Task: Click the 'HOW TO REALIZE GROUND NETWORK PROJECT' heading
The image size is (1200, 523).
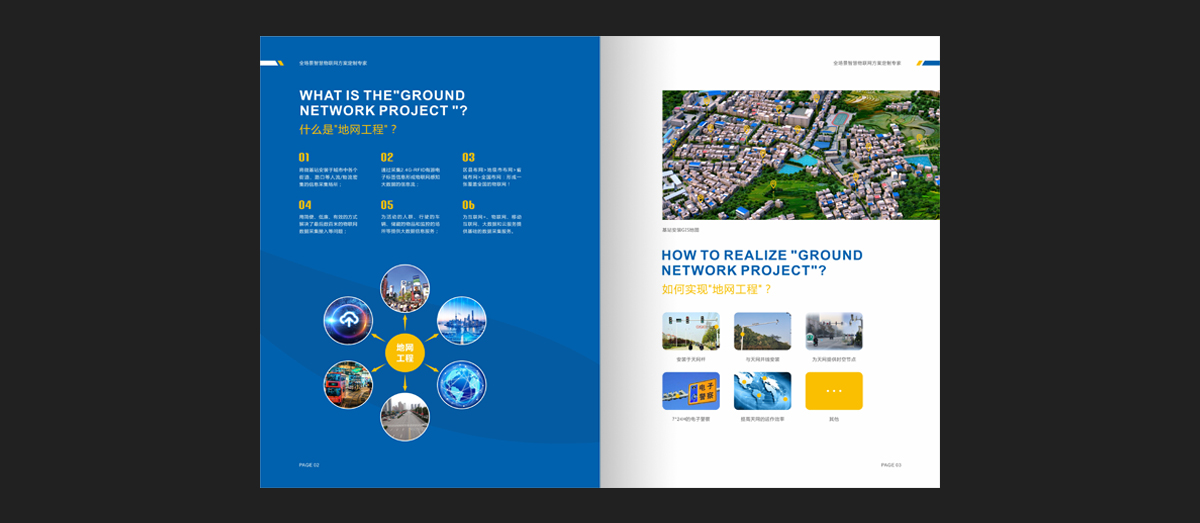Action: coord(761,263)
